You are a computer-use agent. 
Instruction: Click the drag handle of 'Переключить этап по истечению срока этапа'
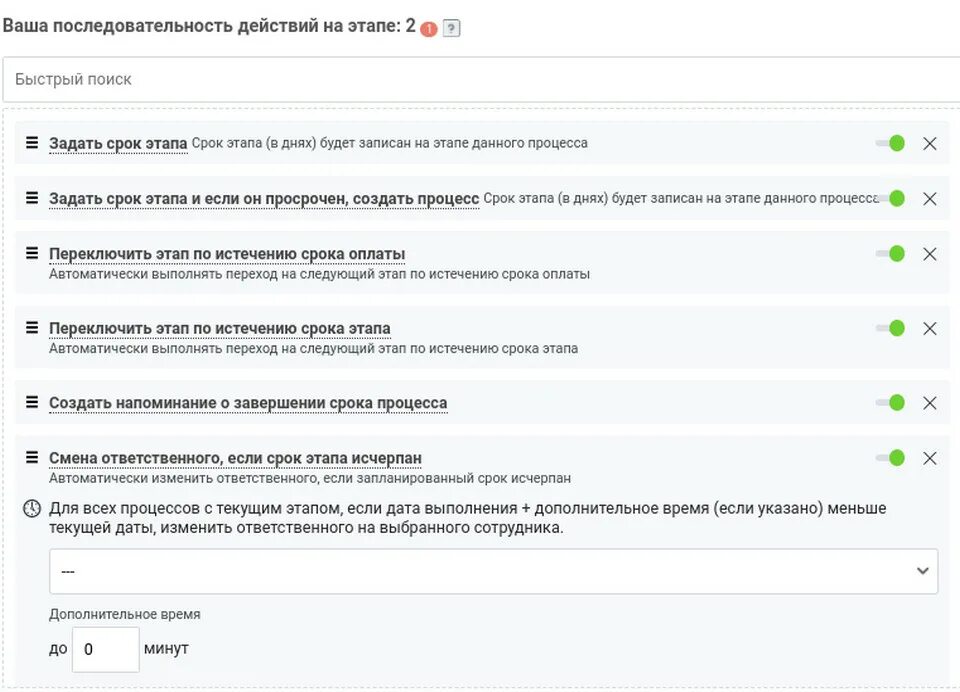[31, 327]
